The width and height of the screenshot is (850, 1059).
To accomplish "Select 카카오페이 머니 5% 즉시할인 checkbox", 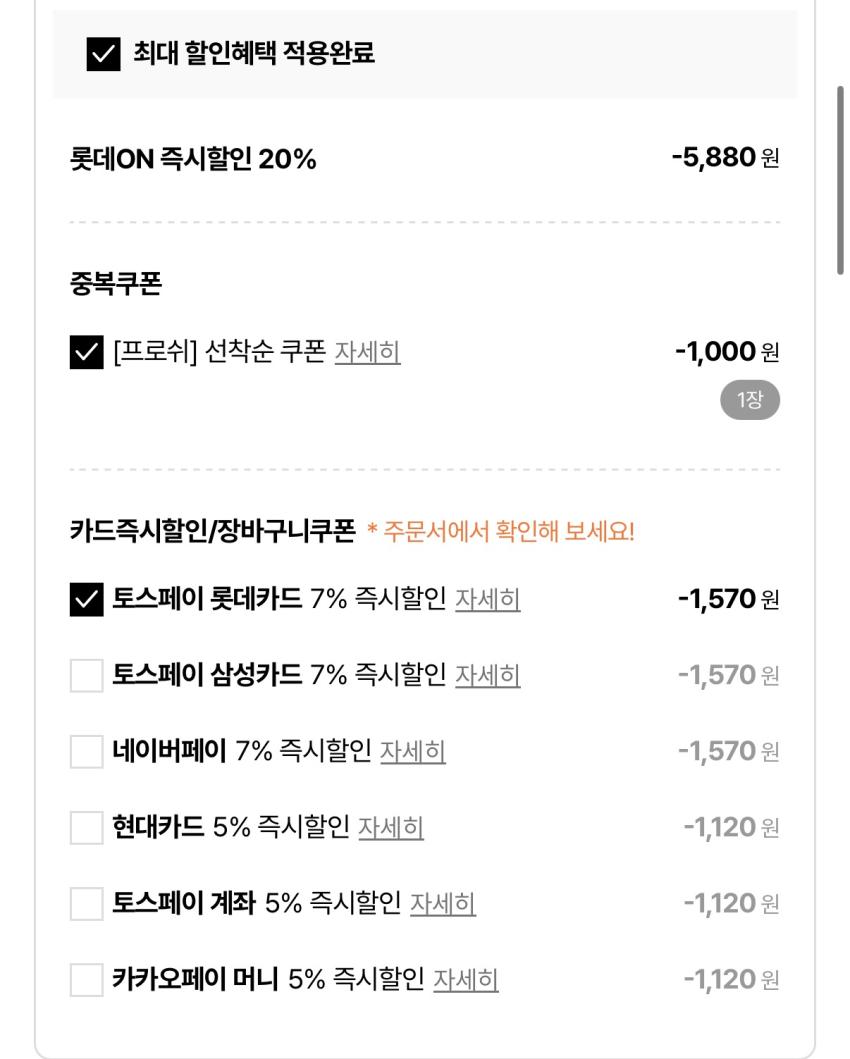I will pyautogui.click(x=86, y=980).
